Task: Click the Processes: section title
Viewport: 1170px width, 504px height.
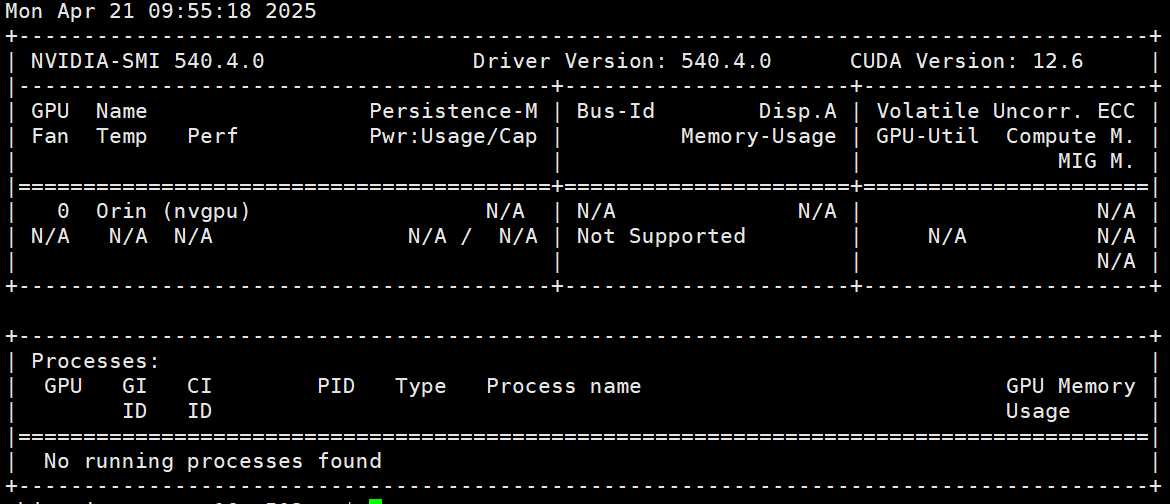Action: point(96,361)
